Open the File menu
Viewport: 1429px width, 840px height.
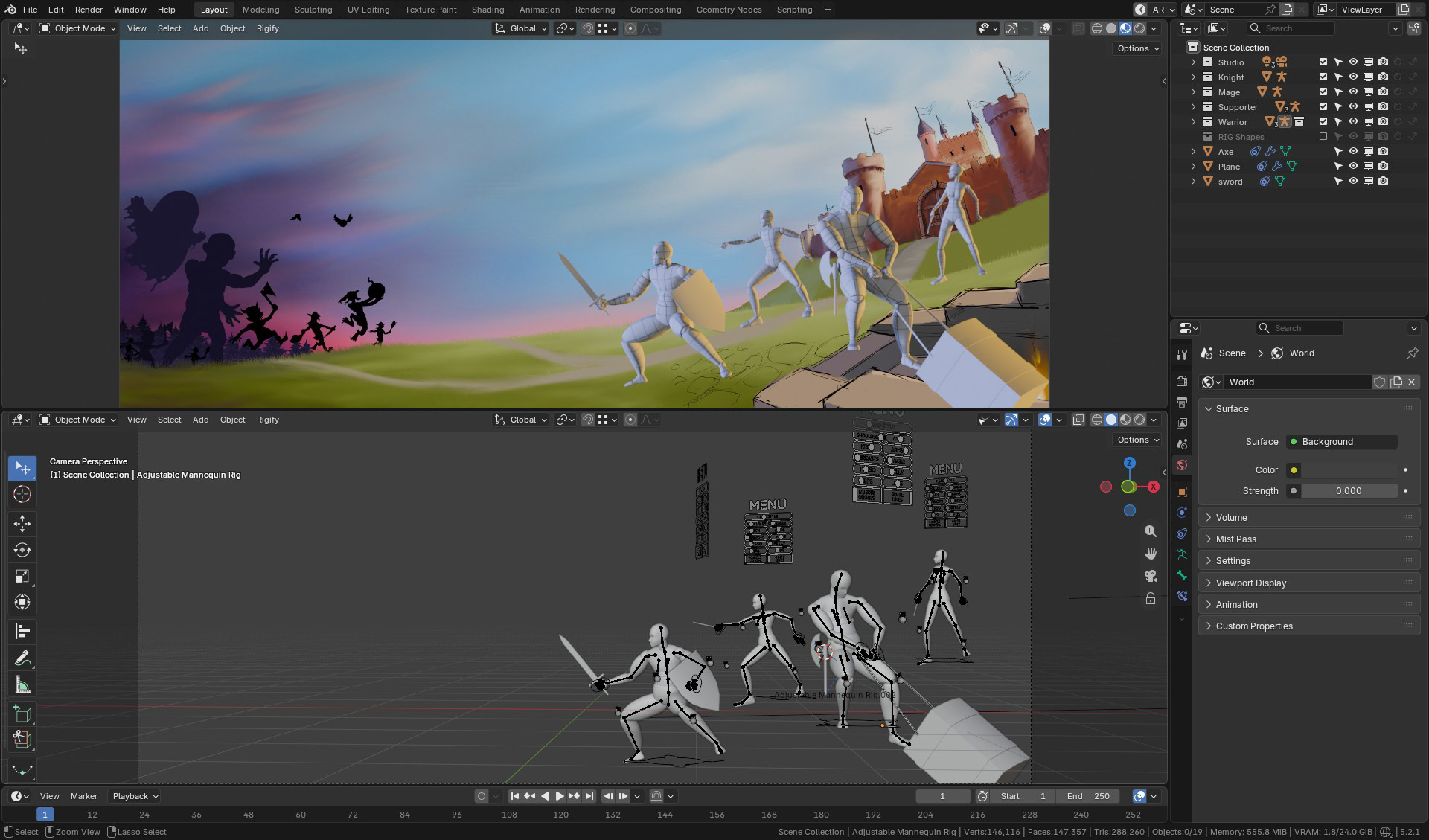coord(30,10)
